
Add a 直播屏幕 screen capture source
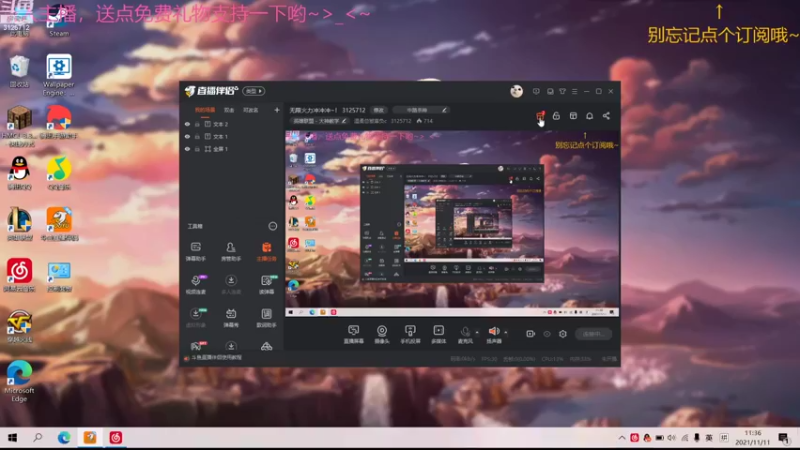(354, 334)
